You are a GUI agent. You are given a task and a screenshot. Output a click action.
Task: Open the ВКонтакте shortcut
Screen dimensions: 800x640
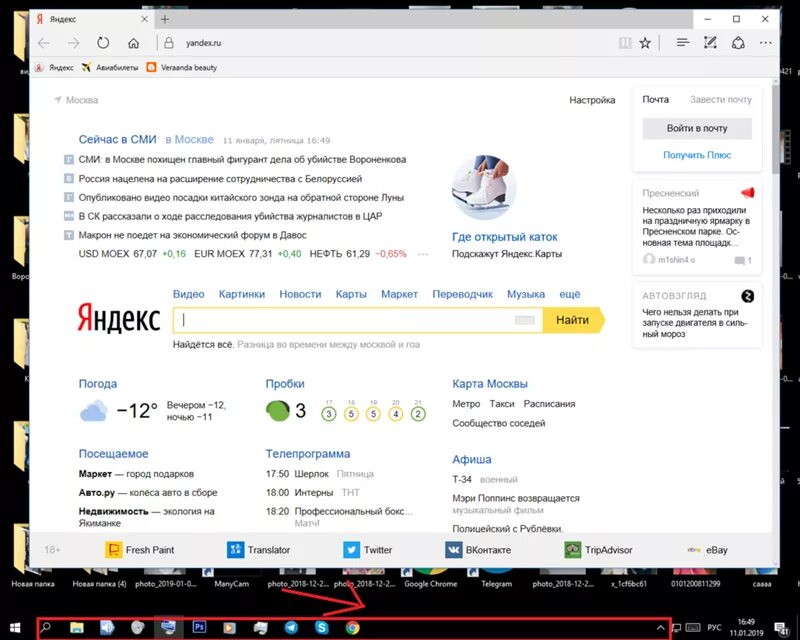(478, 550)
